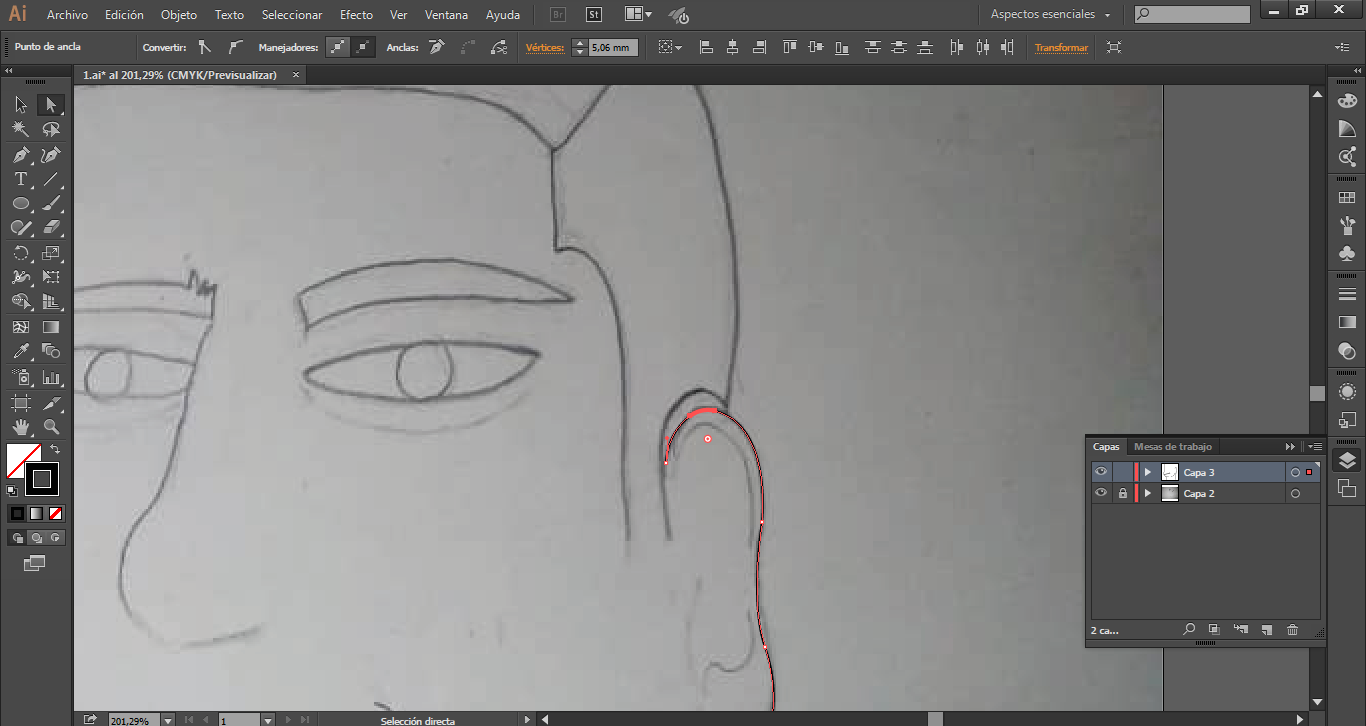Screen dimensions: 1366x726
Task: Open the zoom level dropdown arrow
Action: pyautogui.click(x=167, y=720)
